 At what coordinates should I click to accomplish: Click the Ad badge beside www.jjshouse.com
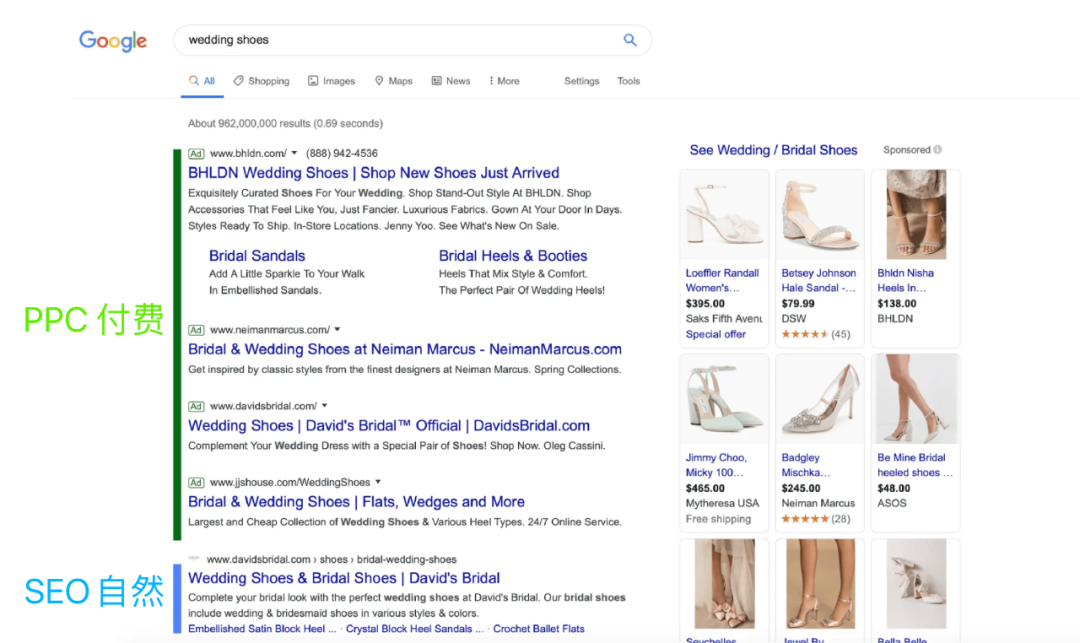196,483
